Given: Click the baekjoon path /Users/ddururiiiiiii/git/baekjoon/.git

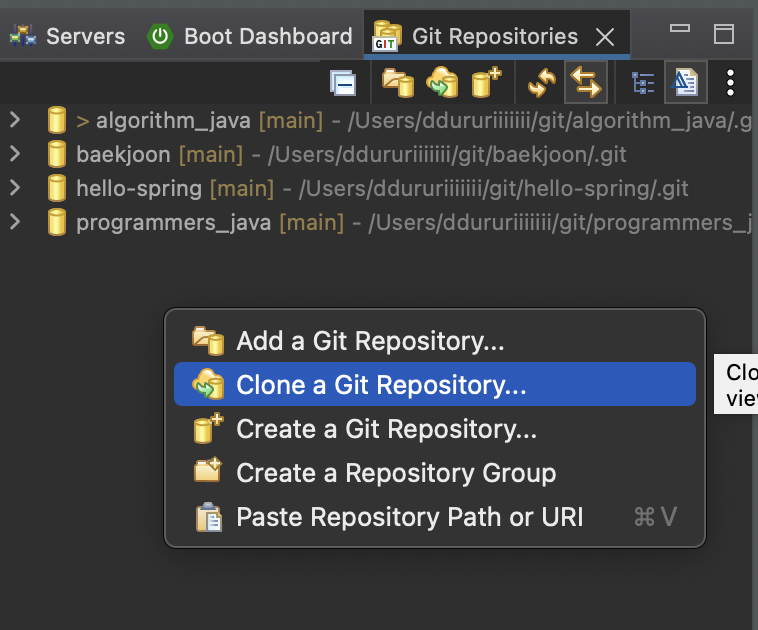Looking at the screenshot, I should click(447, 155).
